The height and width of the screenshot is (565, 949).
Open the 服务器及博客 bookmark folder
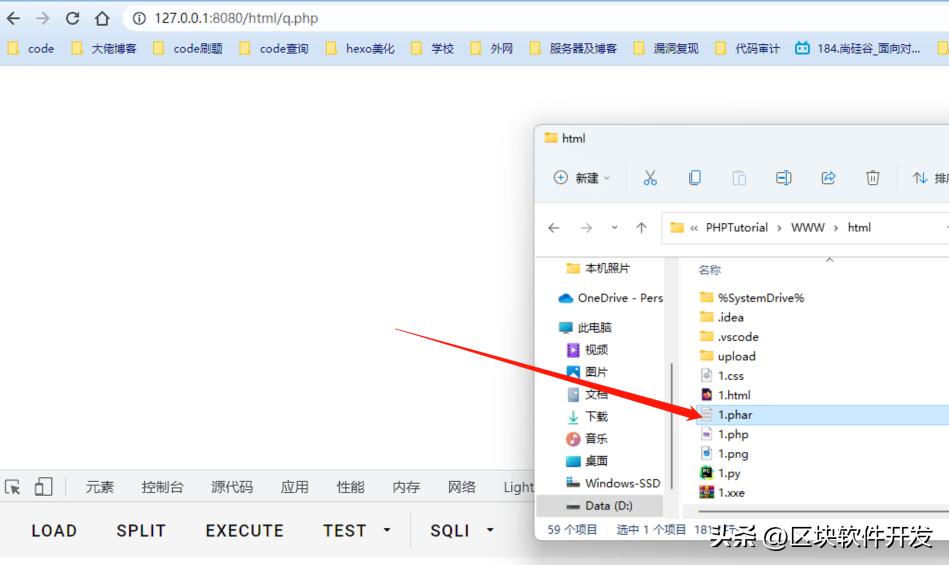click(x=573, y=48)
